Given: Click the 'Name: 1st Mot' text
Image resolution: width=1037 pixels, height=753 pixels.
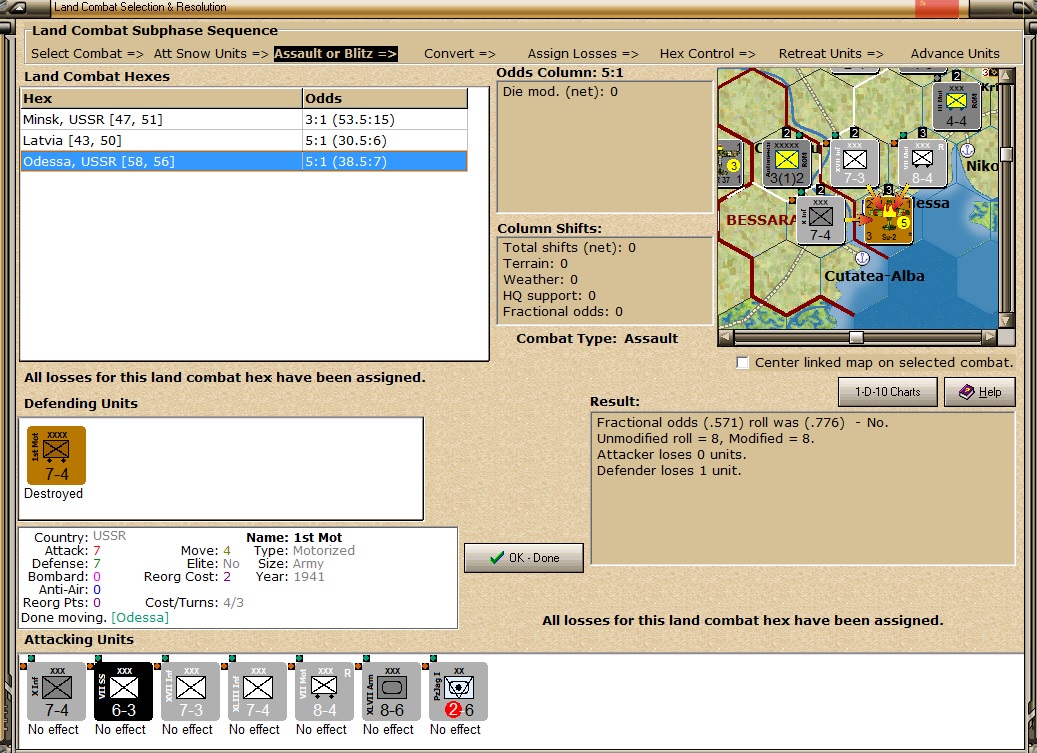Looking at the screenshot, I should coord(294,537).
